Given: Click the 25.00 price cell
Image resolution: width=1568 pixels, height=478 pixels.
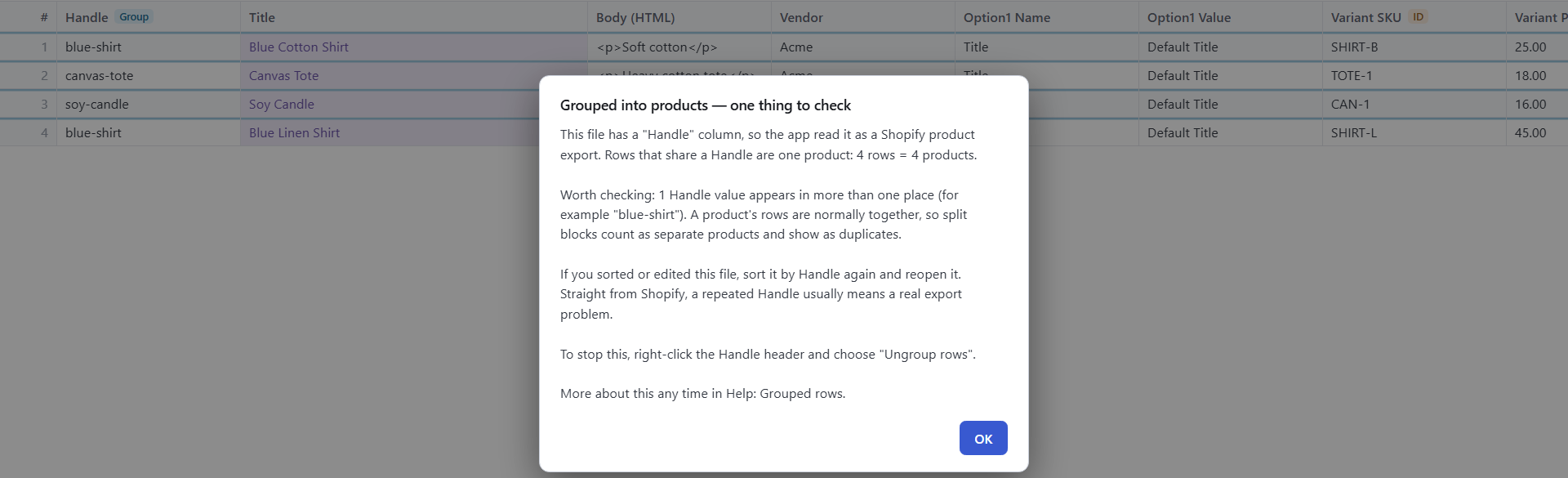Looking at the screenshot, I should pyautogui.click(x=1537, y=47).
